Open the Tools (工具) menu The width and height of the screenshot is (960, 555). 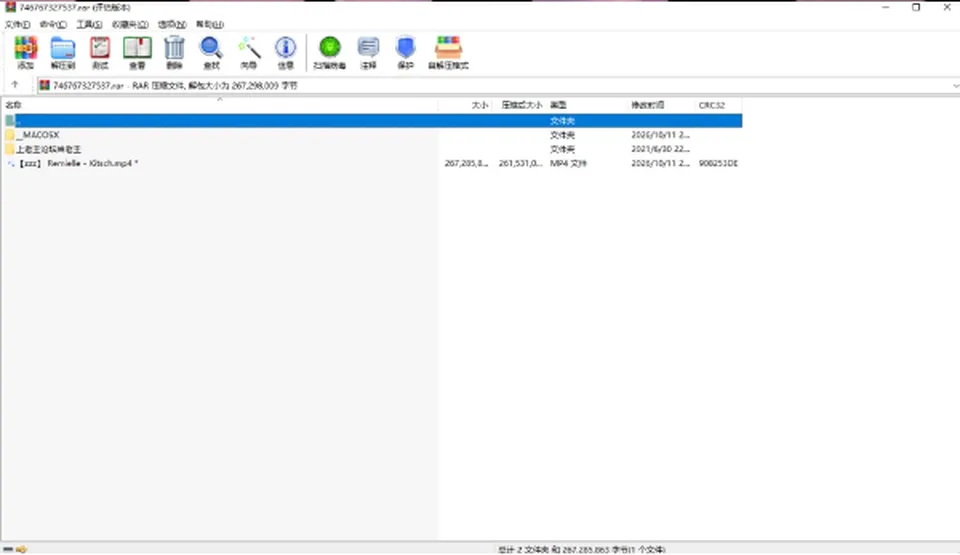coord(89,25)
